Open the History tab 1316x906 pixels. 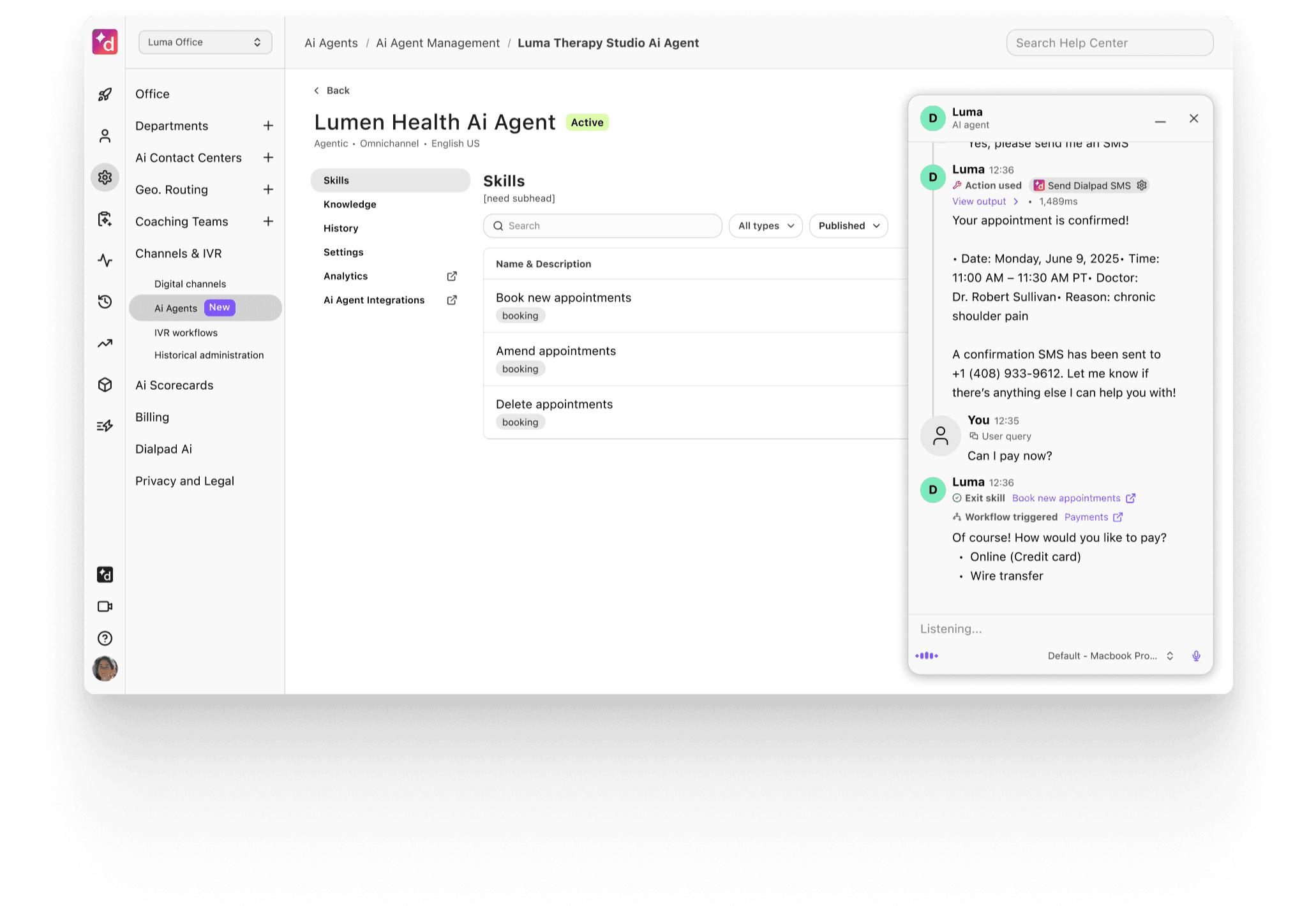point(341,228)
